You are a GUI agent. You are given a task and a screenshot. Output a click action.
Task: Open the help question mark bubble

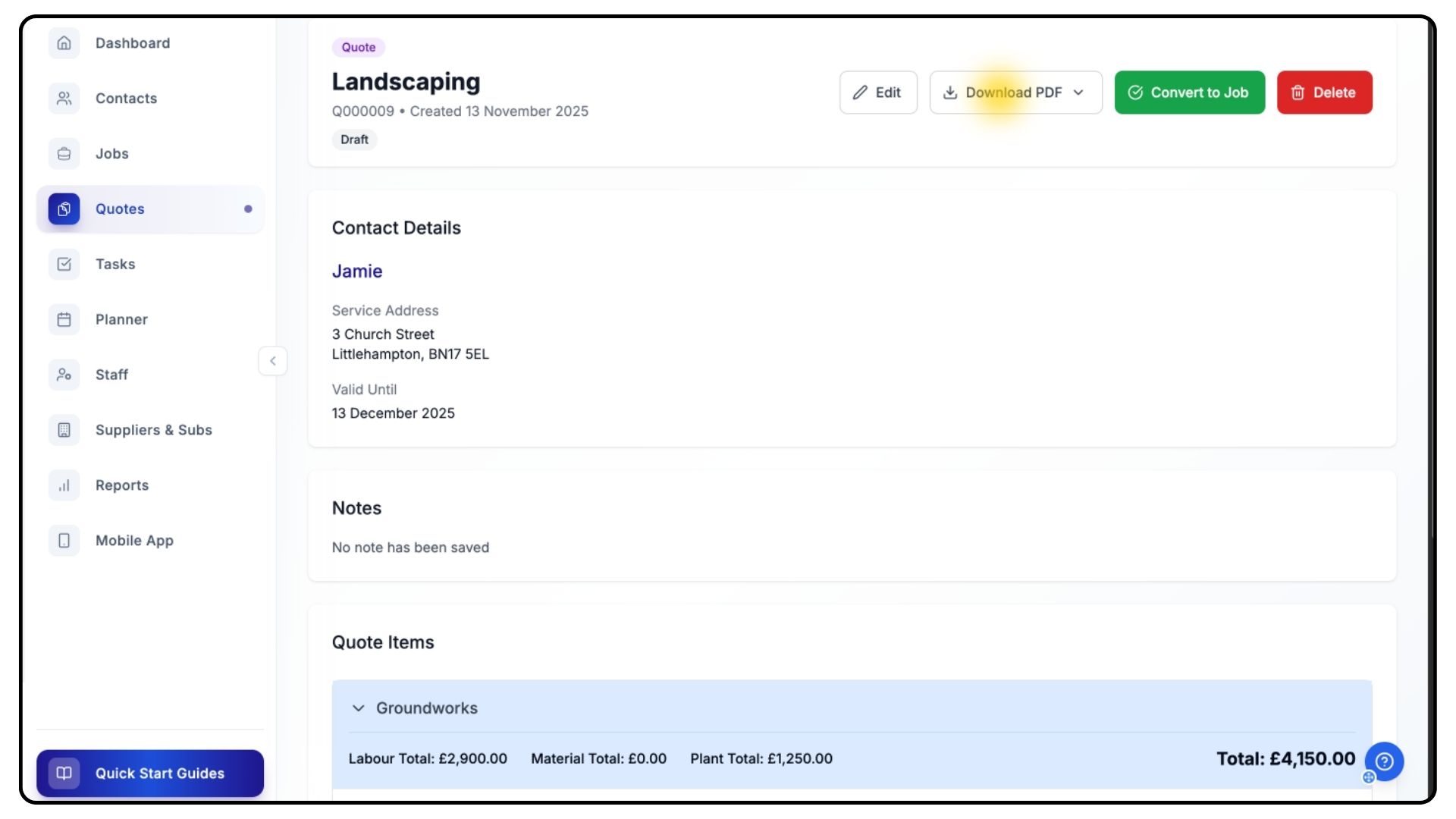[1384, 761]
